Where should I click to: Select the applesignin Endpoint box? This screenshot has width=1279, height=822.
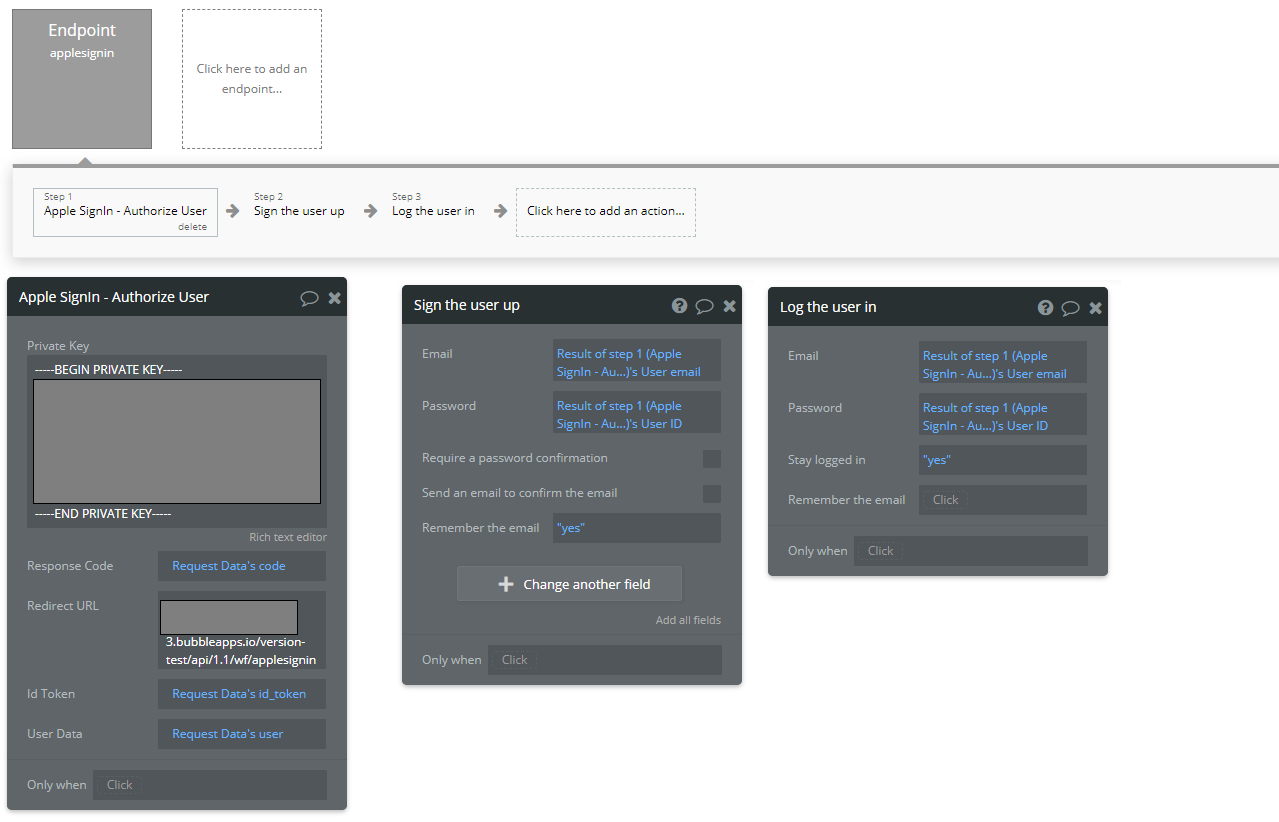coord(82,79)
